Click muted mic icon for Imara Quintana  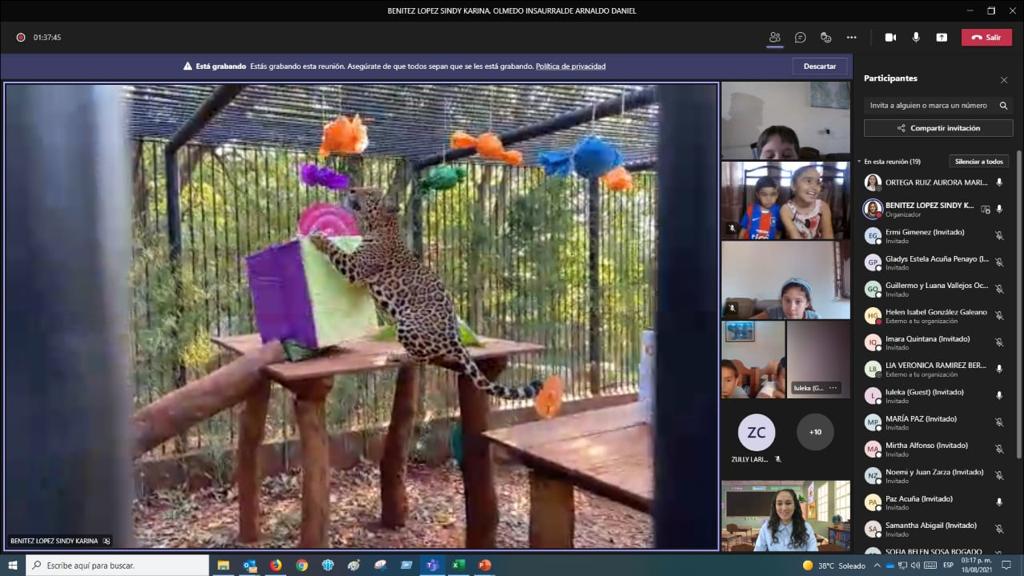[x=999, y=342]
